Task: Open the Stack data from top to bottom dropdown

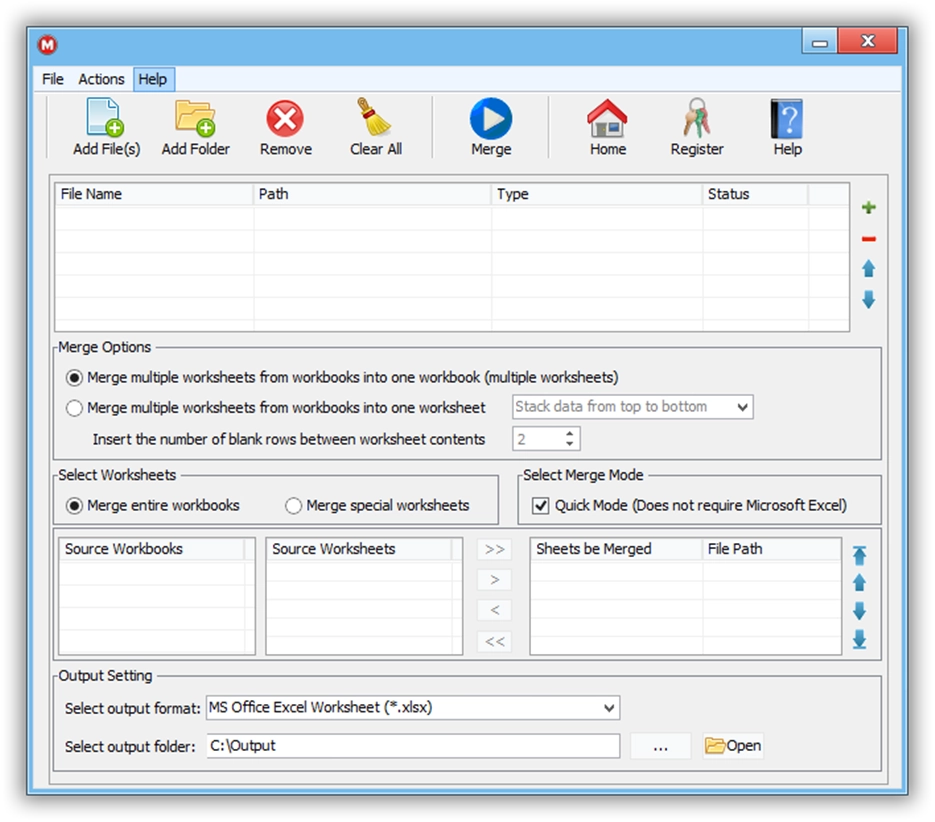Action: pos(633,407)
